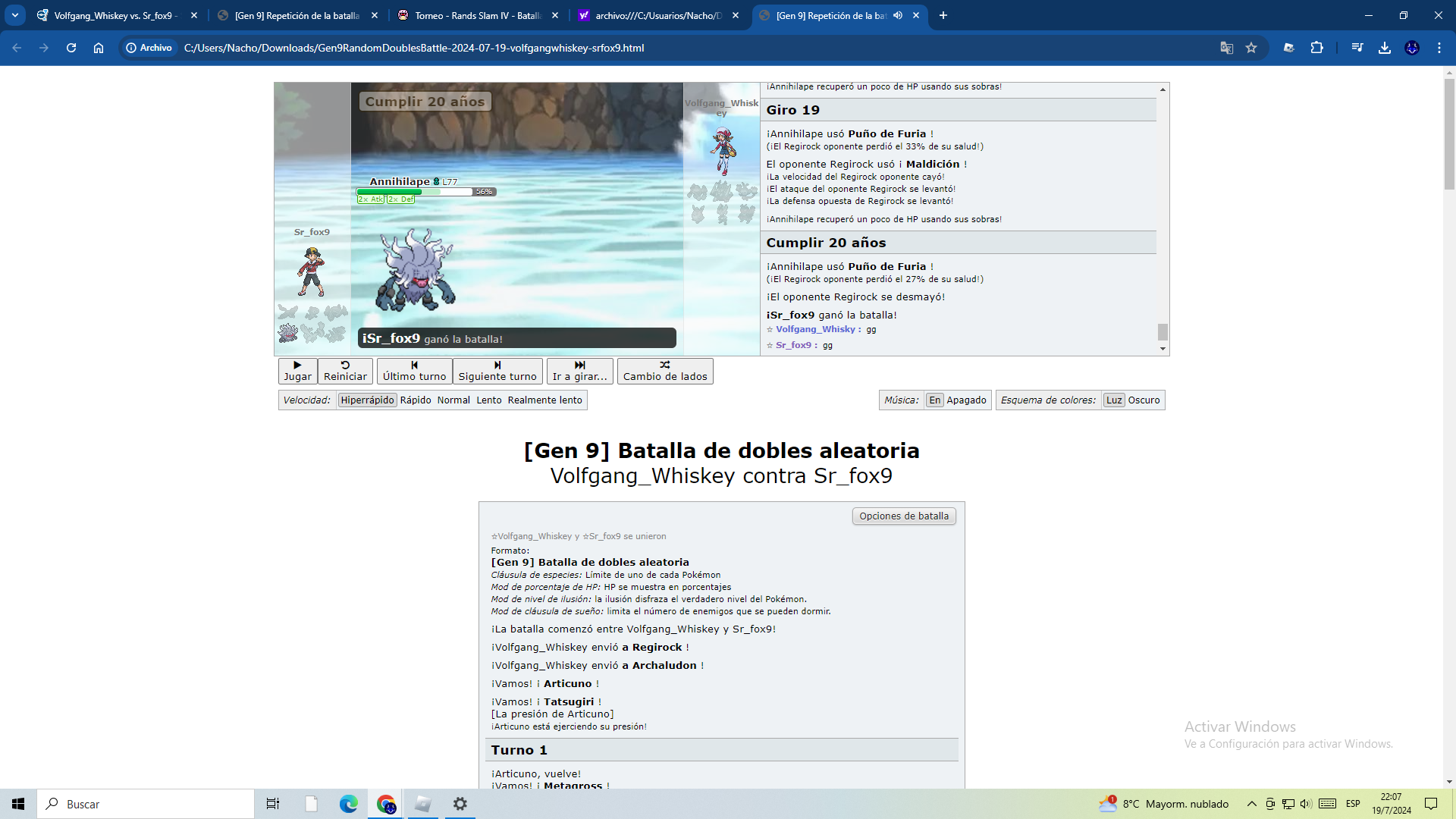This screenshot has width=1456, height=819.
Task: Reload the page
Action: pos(71,48)
